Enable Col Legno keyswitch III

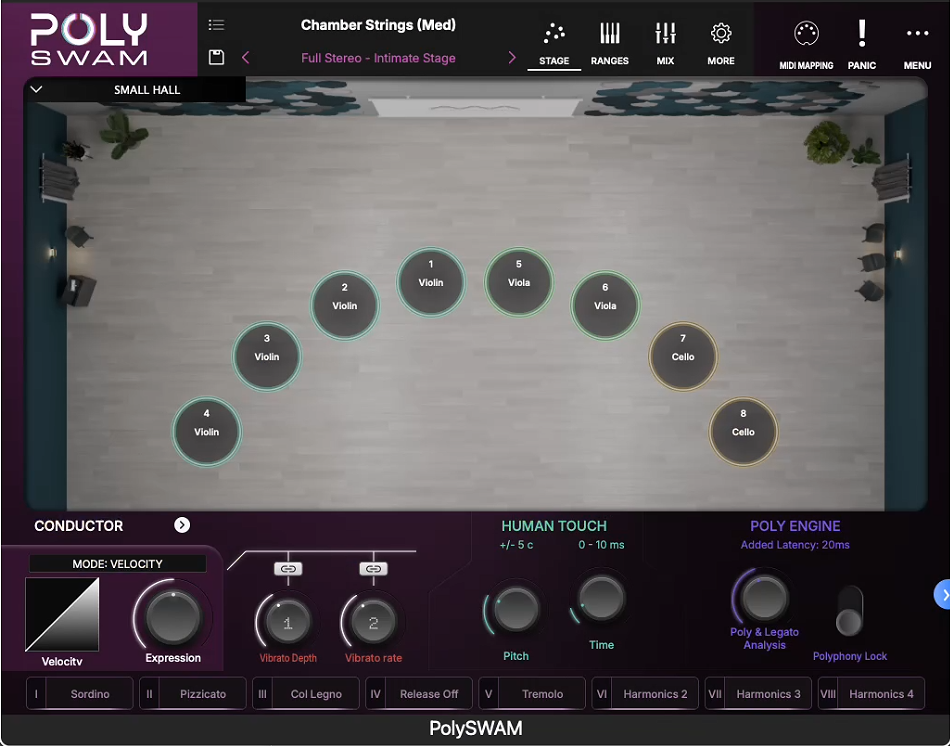(306, 693)
